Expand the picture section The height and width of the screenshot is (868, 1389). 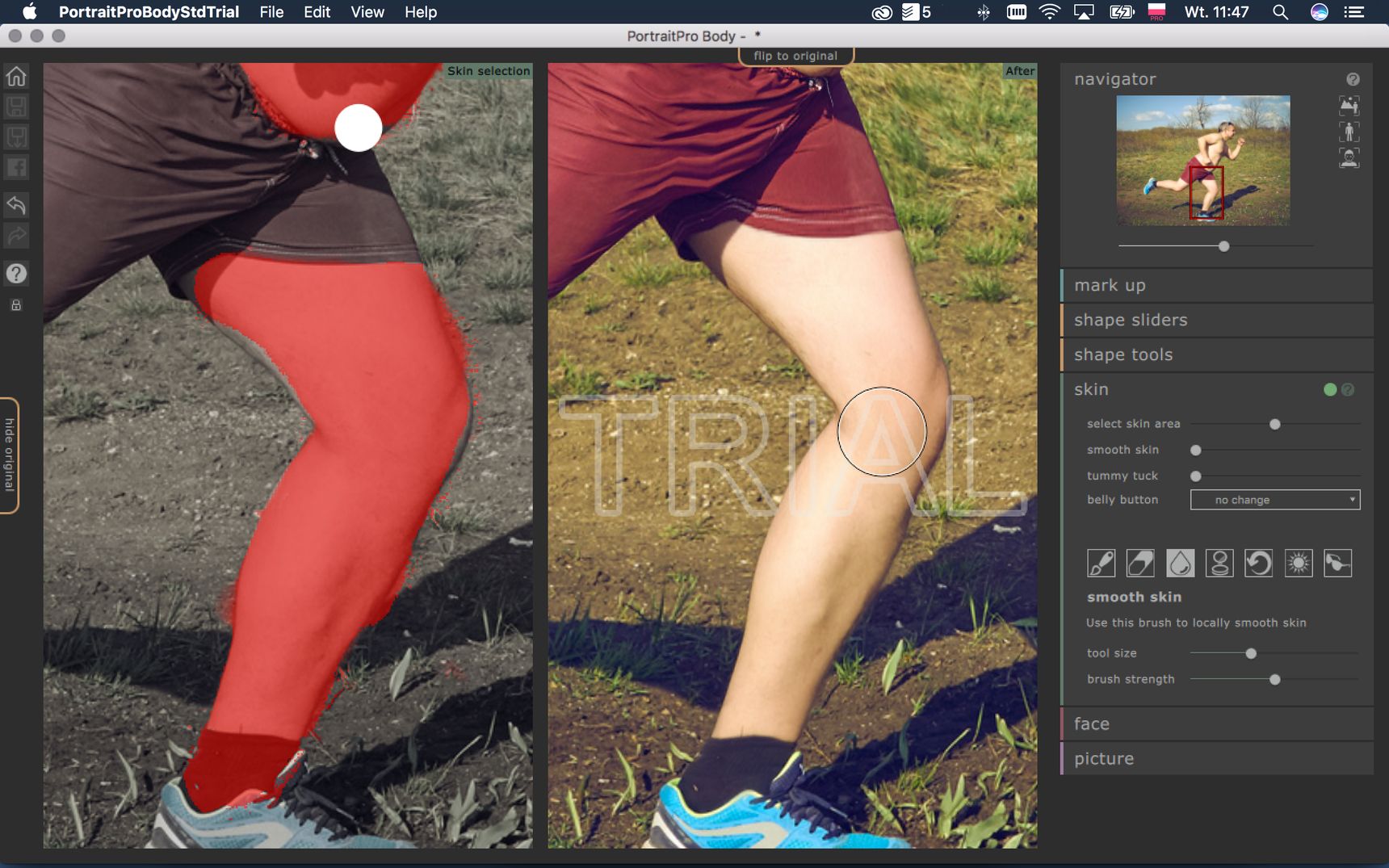point(1216,758)
